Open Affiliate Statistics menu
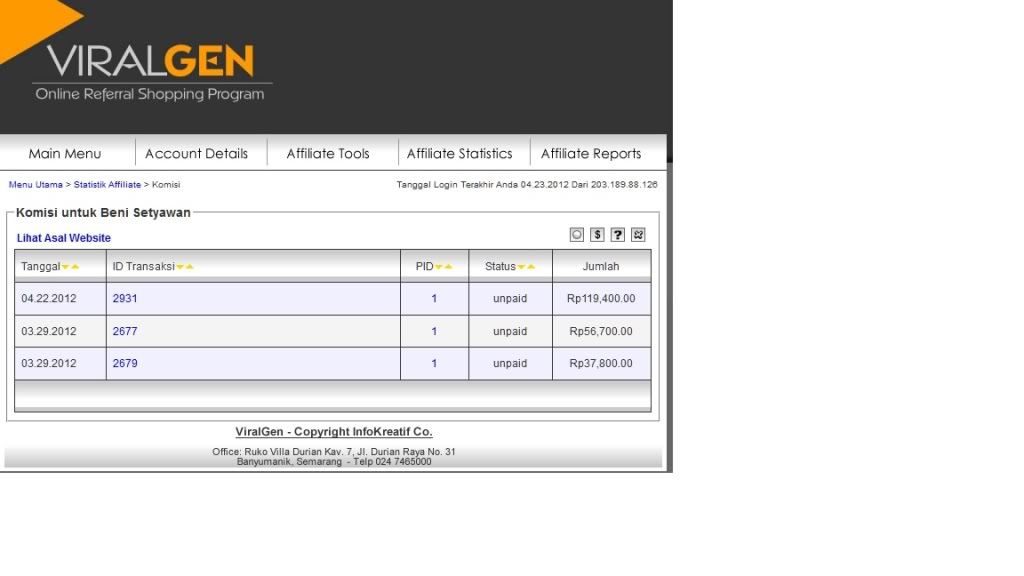Viewport: 1024px width, 576px height. pos(460,153)
